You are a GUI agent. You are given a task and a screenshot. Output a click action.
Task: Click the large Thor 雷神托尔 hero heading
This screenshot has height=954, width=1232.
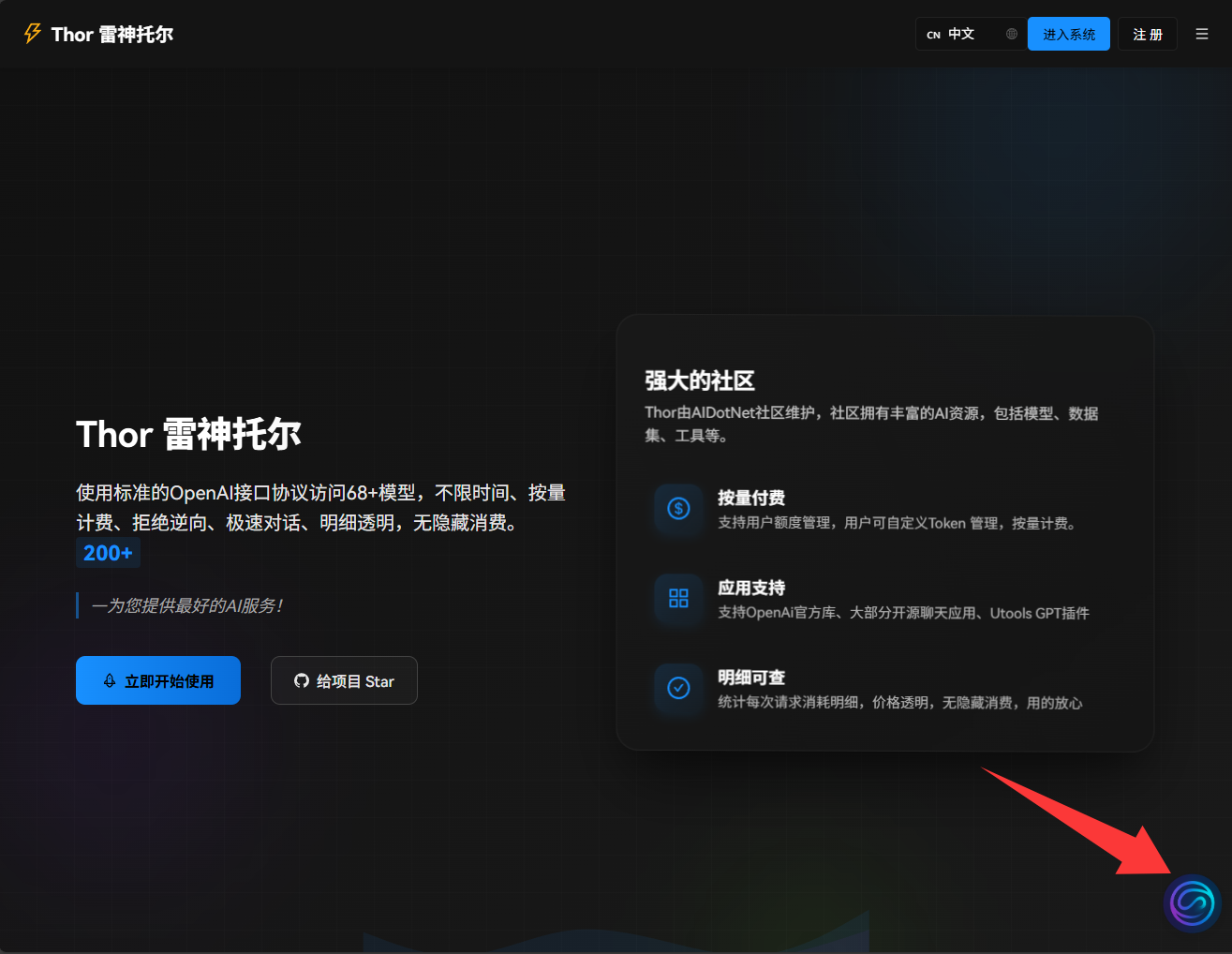188,434
